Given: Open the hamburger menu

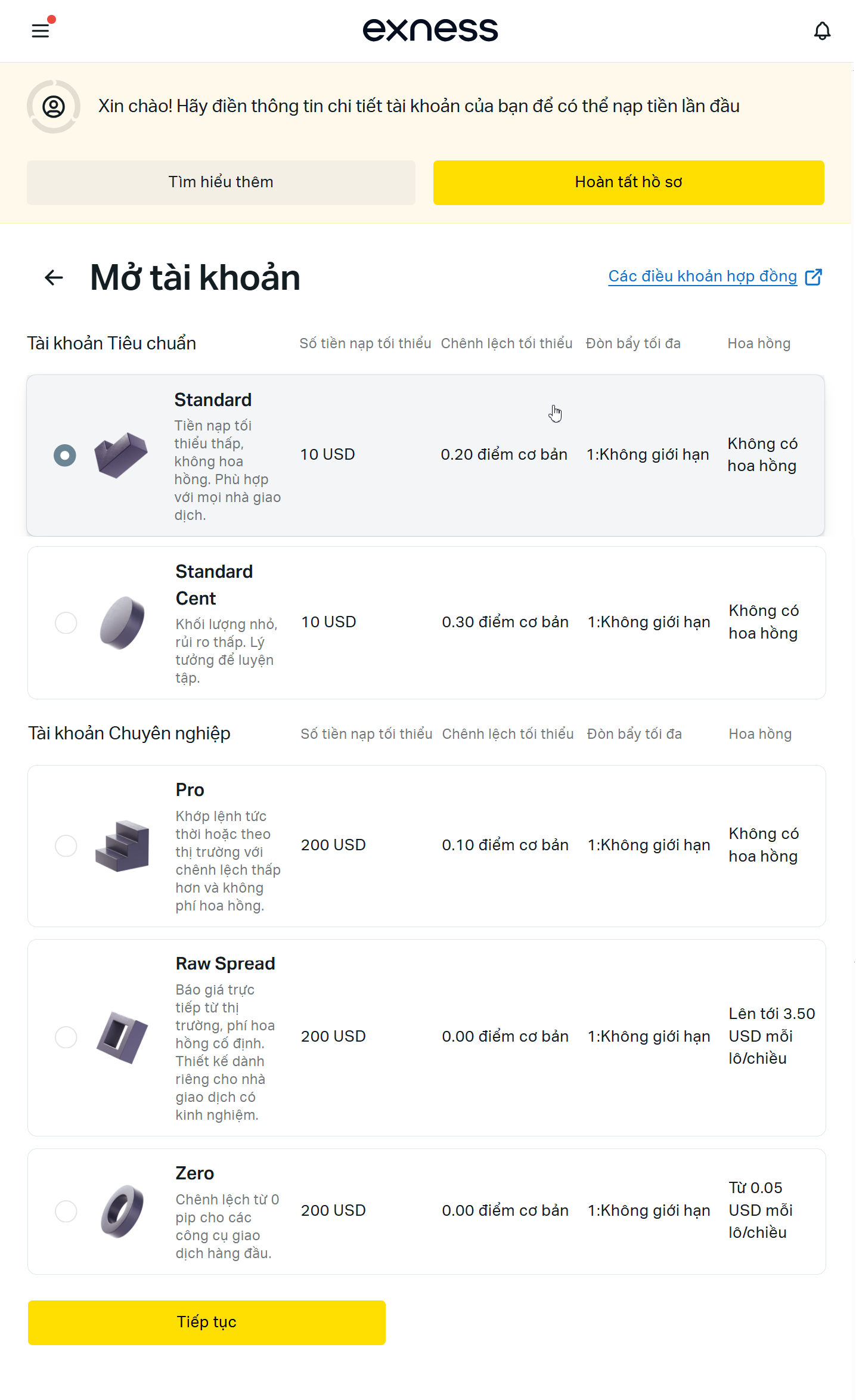Looking at the screenshot, I should coord(41,30).
